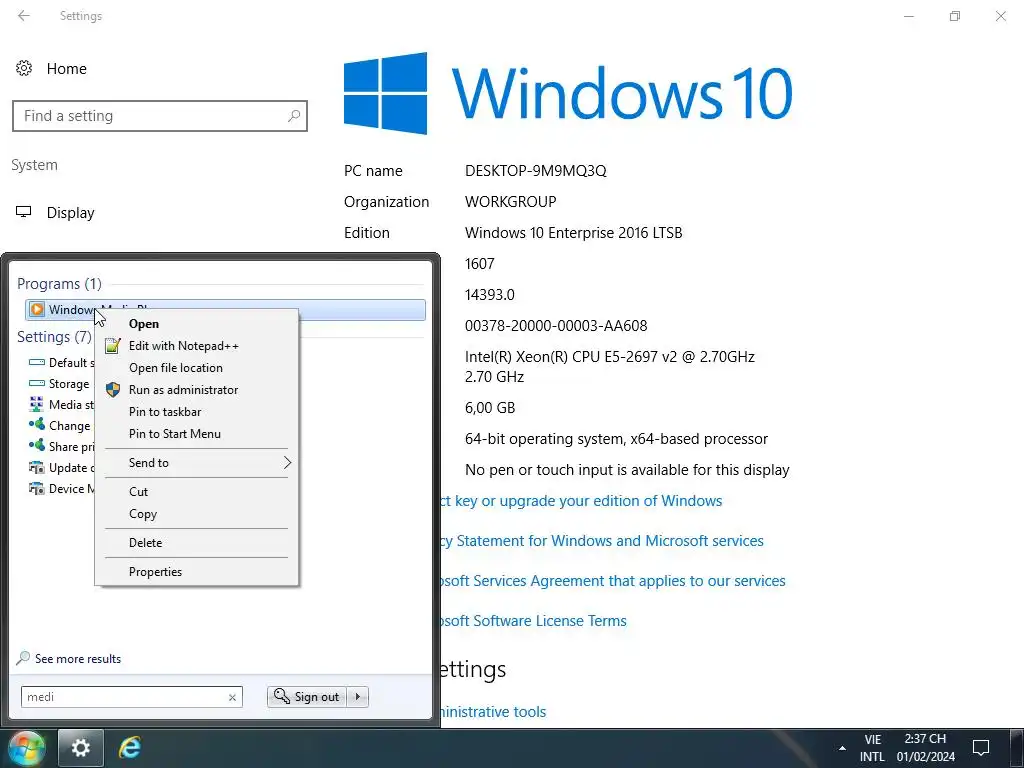Viewport: 1024px width, 768px height.
Task: Open the clock showing 2:37 CH
Action: [x=925, y=748]
